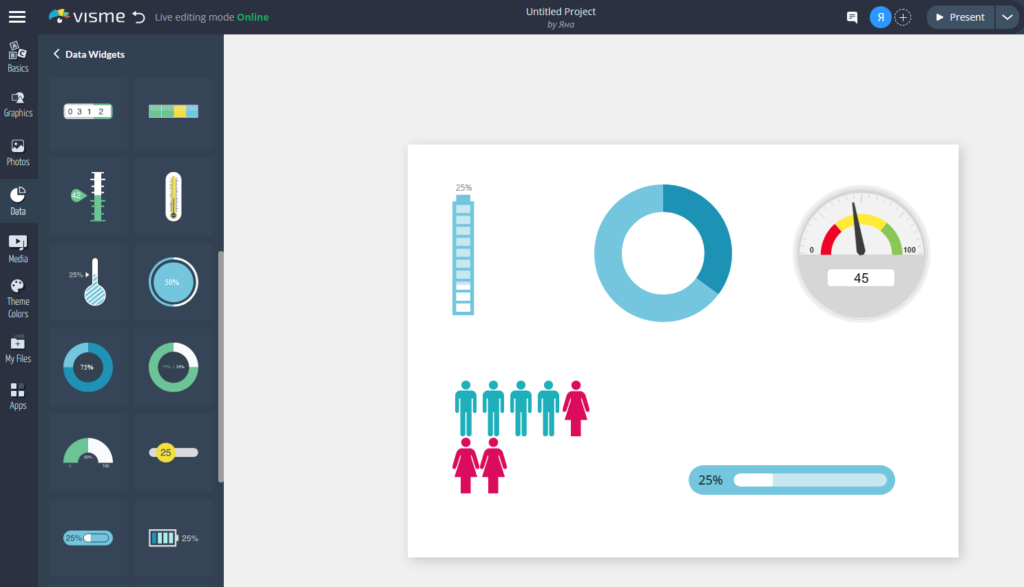Insert the white capsule thermometer widget
Screen dimensions: 1024x587
(173, 197)
